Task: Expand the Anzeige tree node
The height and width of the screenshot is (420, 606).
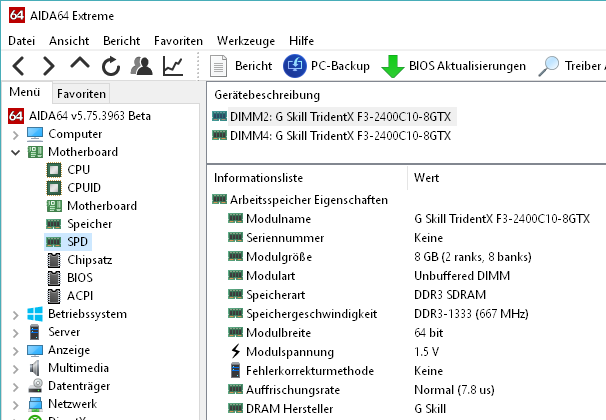Action: (15, 351)
